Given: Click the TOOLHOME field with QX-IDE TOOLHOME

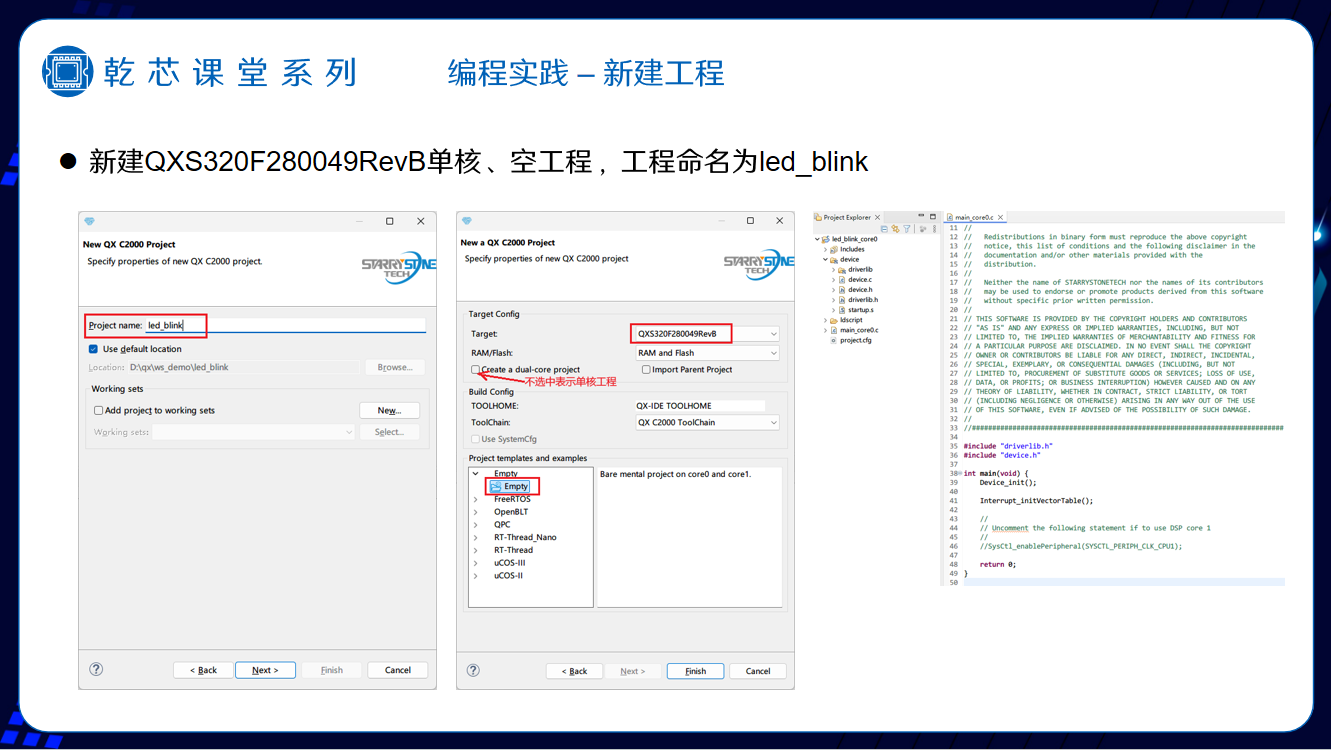Looking at the screenshot, I should click(700, 406).
